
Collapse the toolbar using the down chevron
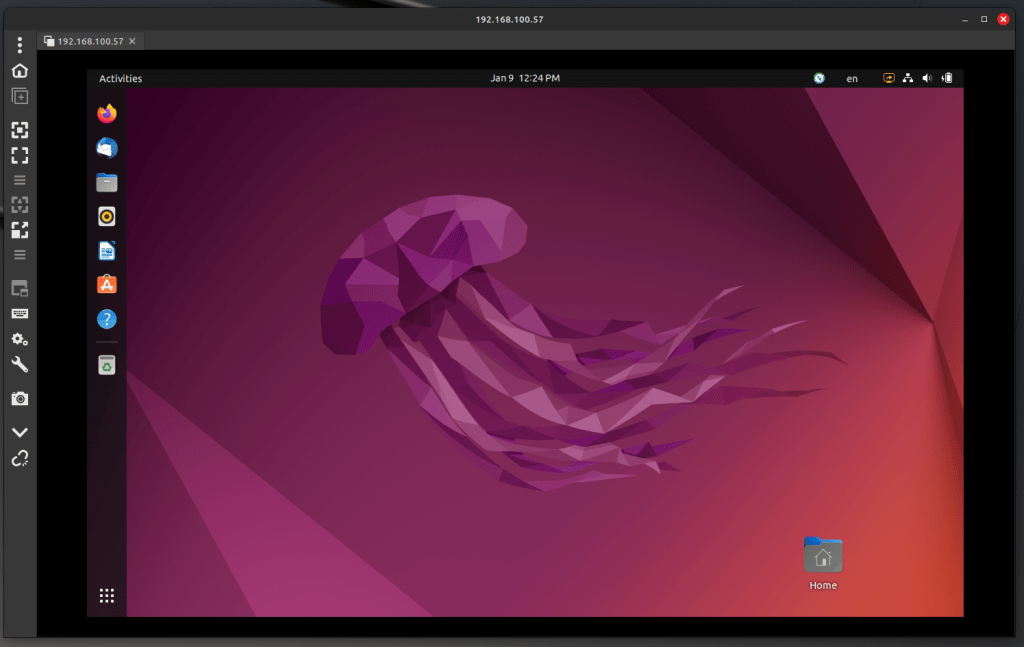pyautogui.click(x=19, y=432)
